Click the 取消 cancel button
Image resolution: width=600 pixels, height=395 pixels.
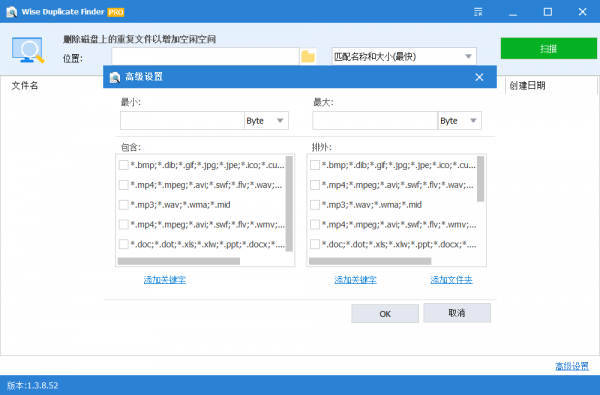point(457,313)
